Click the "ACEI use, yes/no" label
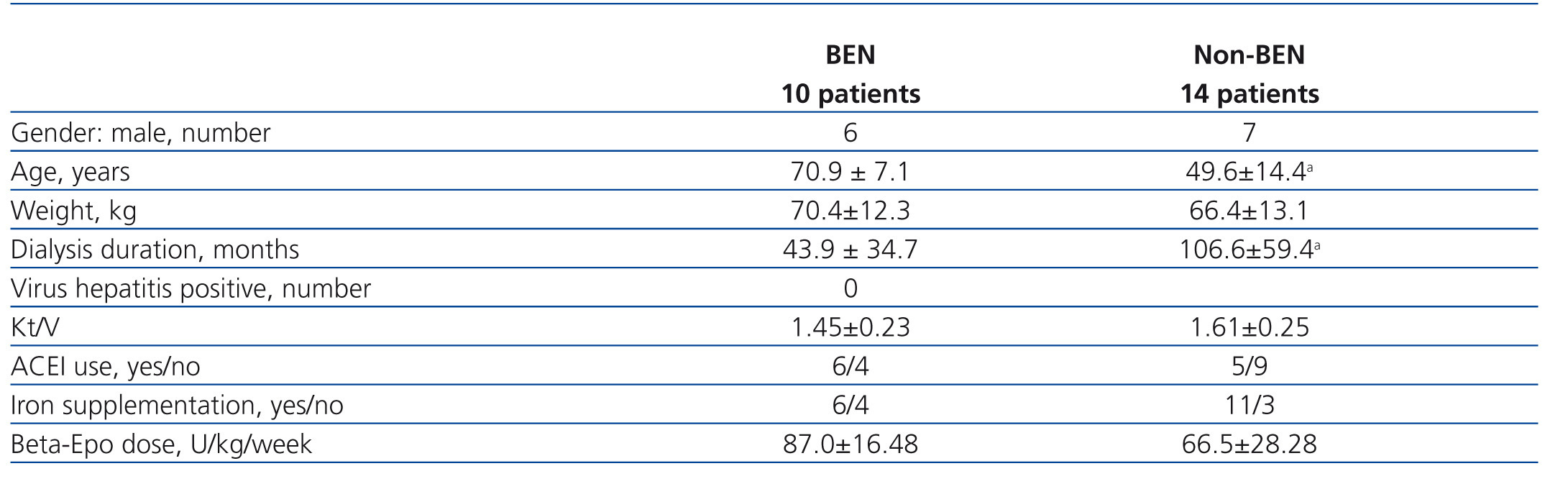1568x484 pixels. 105,367
